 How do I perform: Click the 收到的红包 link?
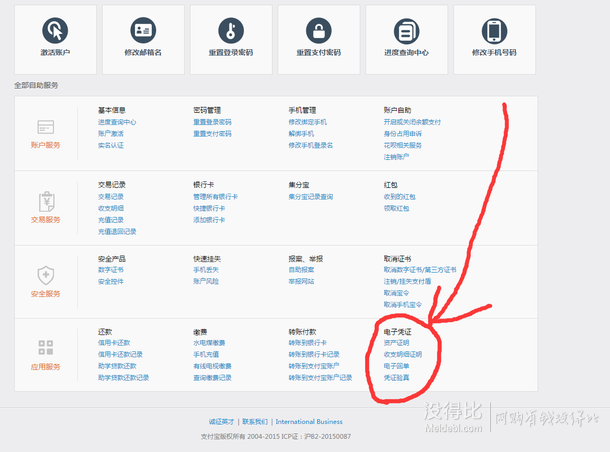pyautogui.click(x=400, y=197)
